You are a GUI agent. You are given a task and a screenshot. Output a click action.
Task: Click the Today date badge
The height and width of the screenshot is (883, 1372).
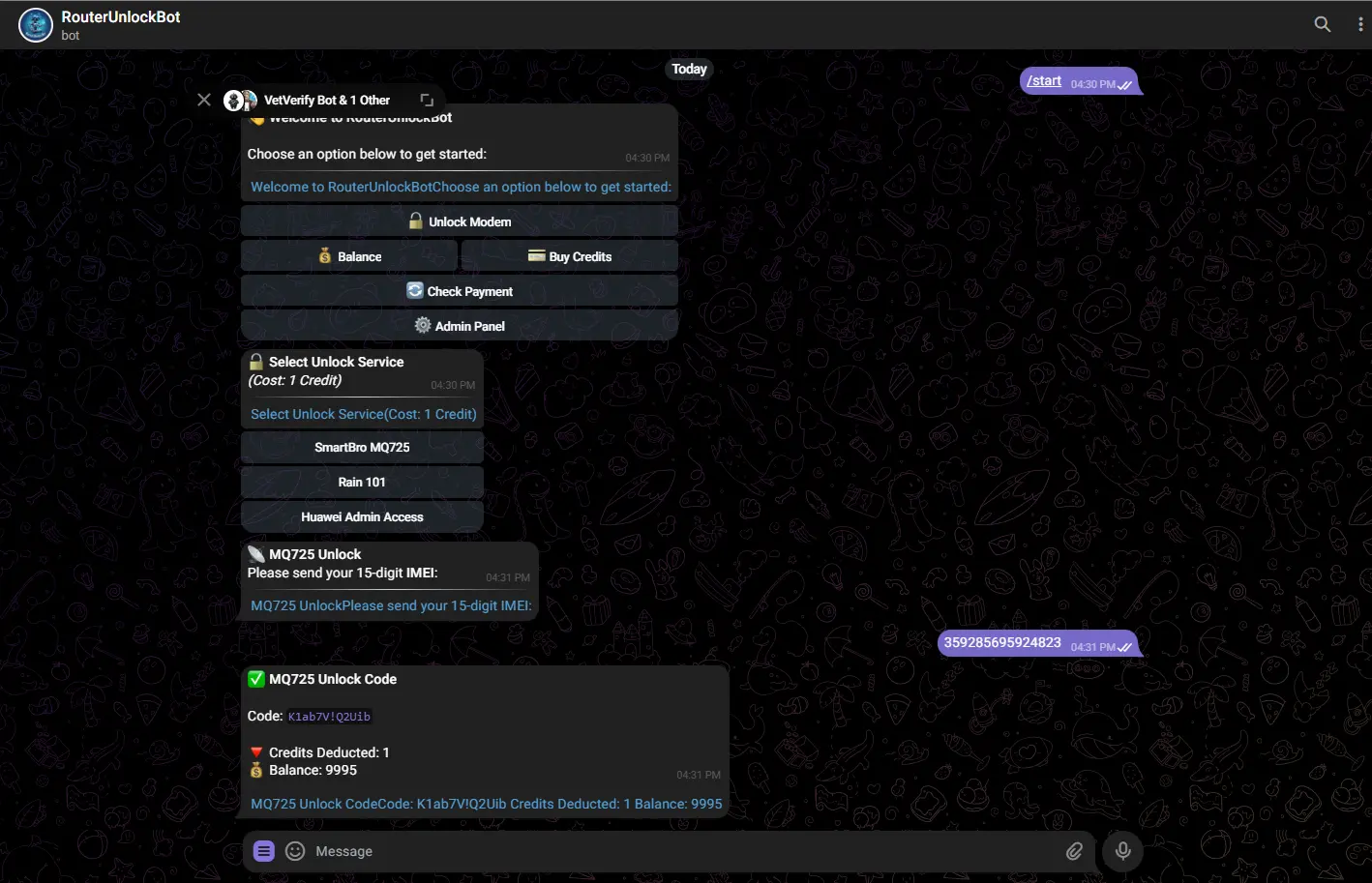(689, 69)
